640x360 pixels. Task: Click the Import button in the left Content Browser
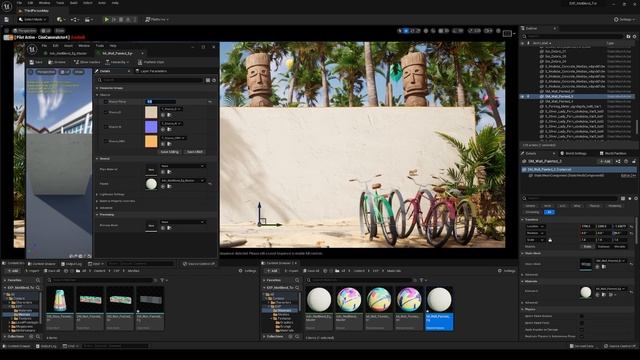click(x=32, y=271)
